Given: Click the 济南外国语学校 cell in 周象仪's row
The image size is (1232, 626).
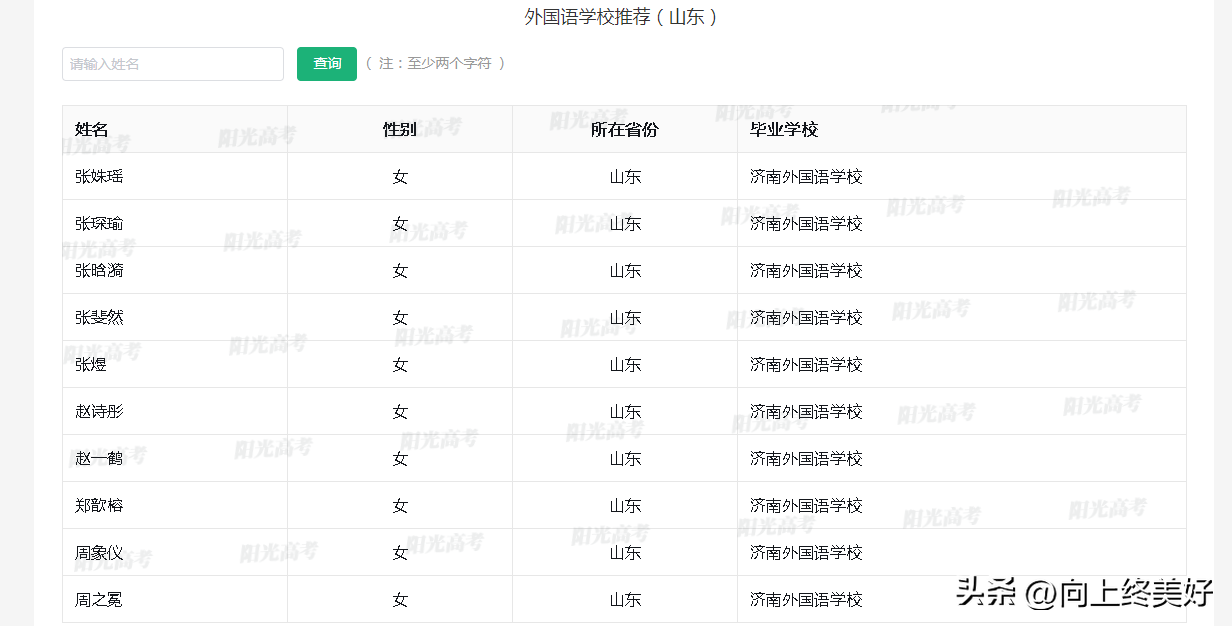Looking at the screenshot, I should (x=806, y=553).
